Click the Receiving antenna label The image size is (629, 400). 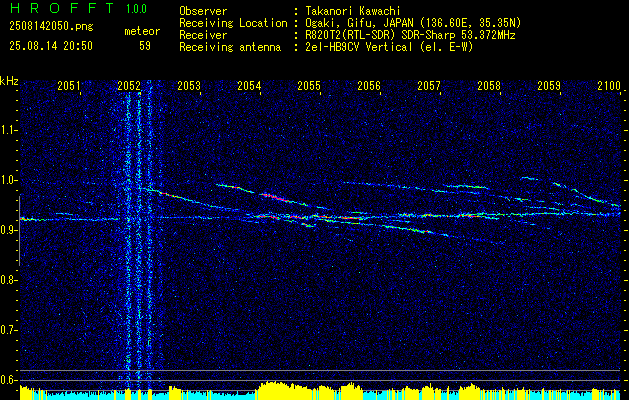click(x=230, y=47)
